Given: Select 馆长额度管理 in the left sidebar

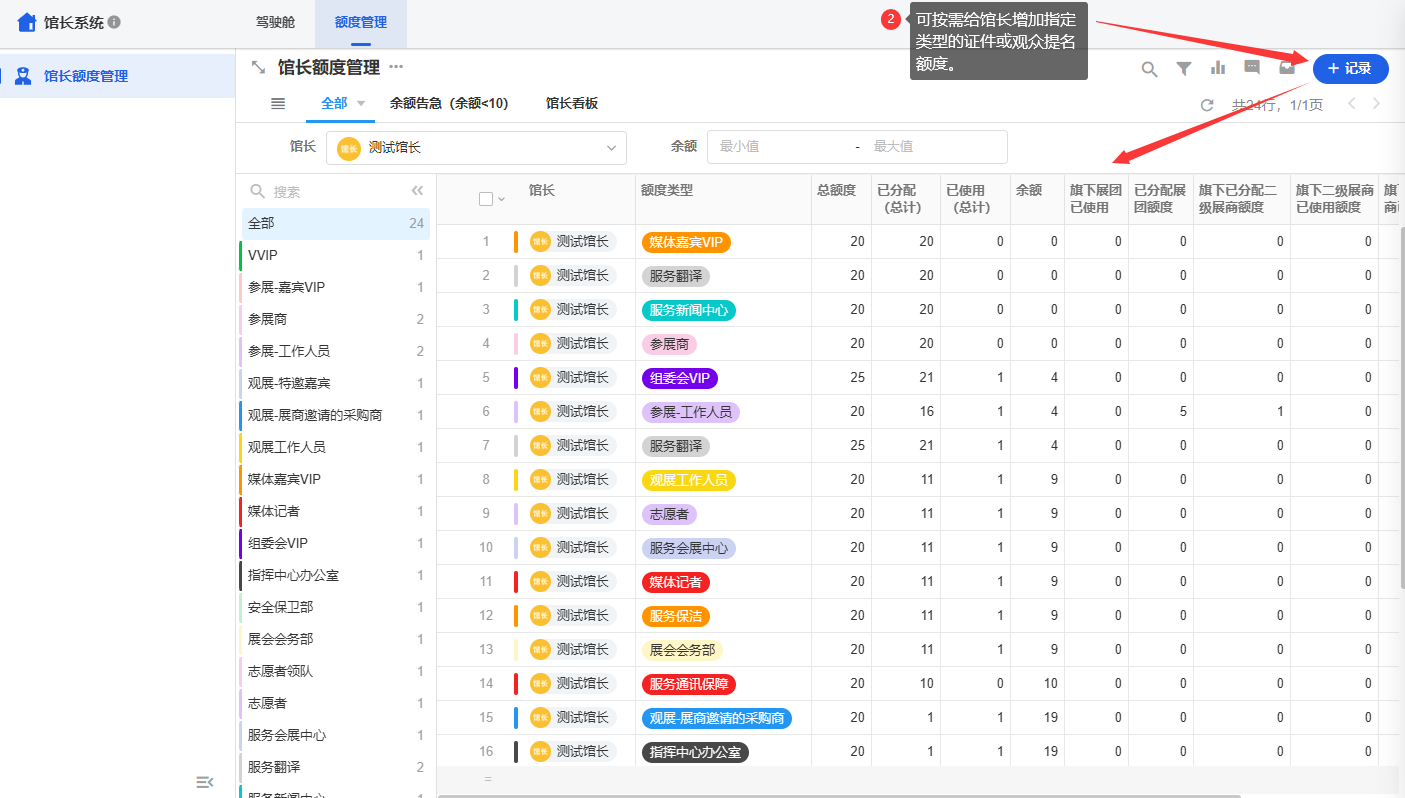Looking at the screenshot, I should click(118, 76).
